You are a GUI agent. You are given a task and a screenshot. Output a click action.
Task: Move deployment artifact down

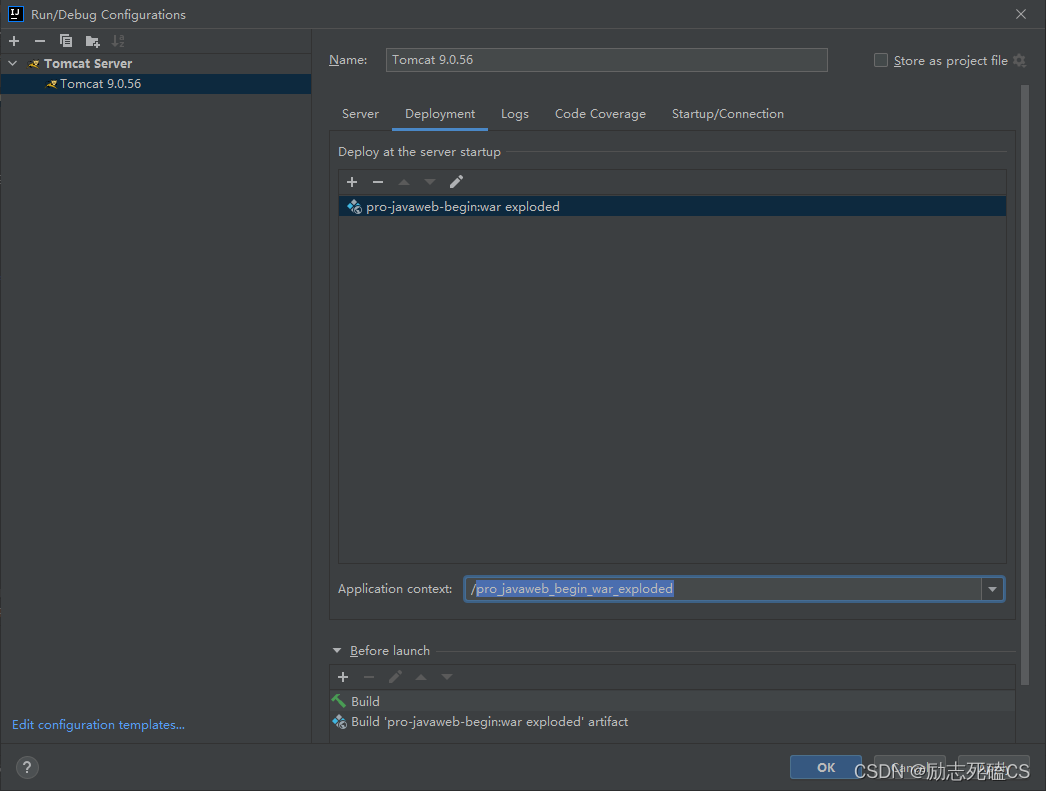(430, 182)
